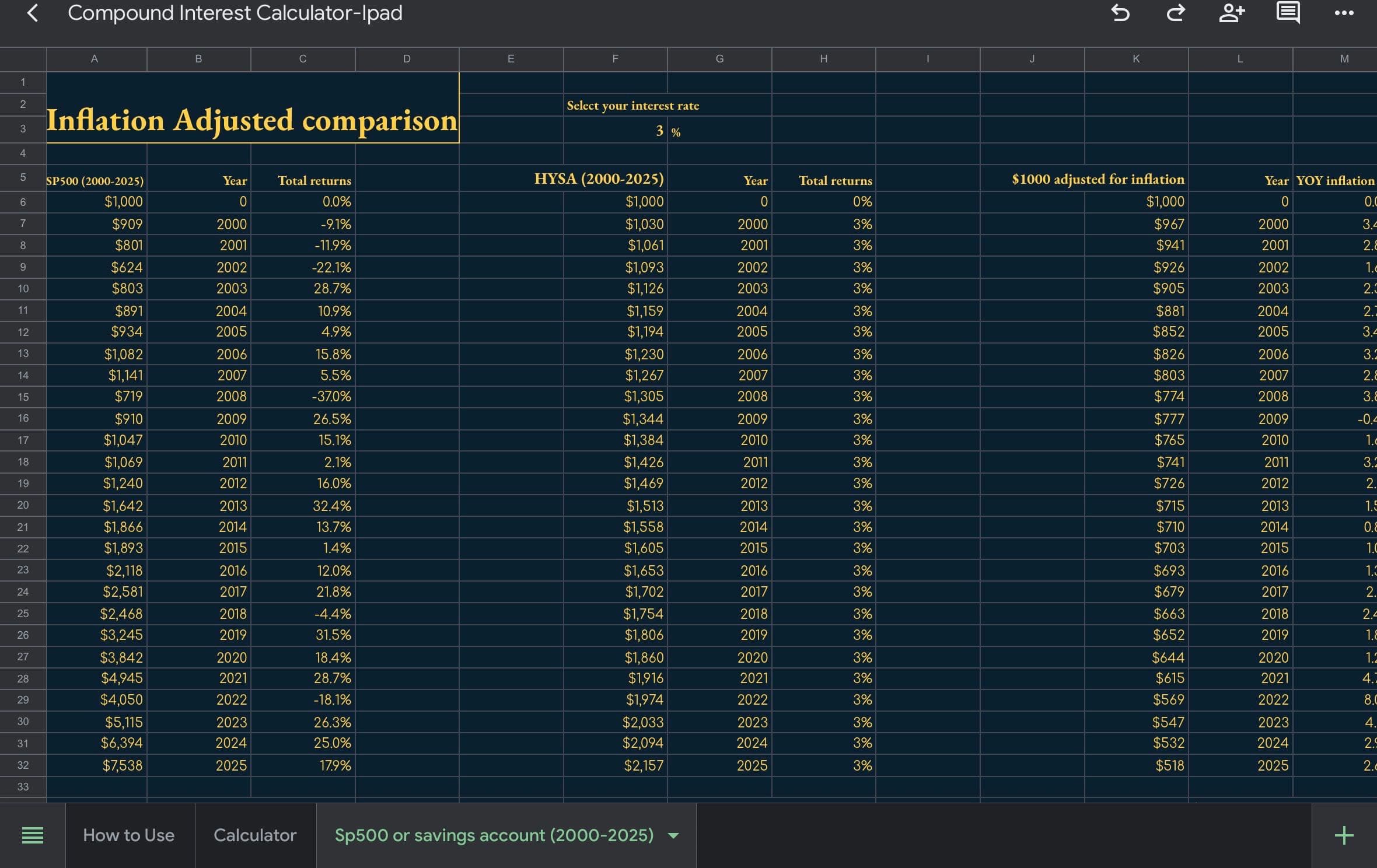The image size is (1377, 868).
Task: Select the -18.1% total returns cell
Action: (303, 699)
